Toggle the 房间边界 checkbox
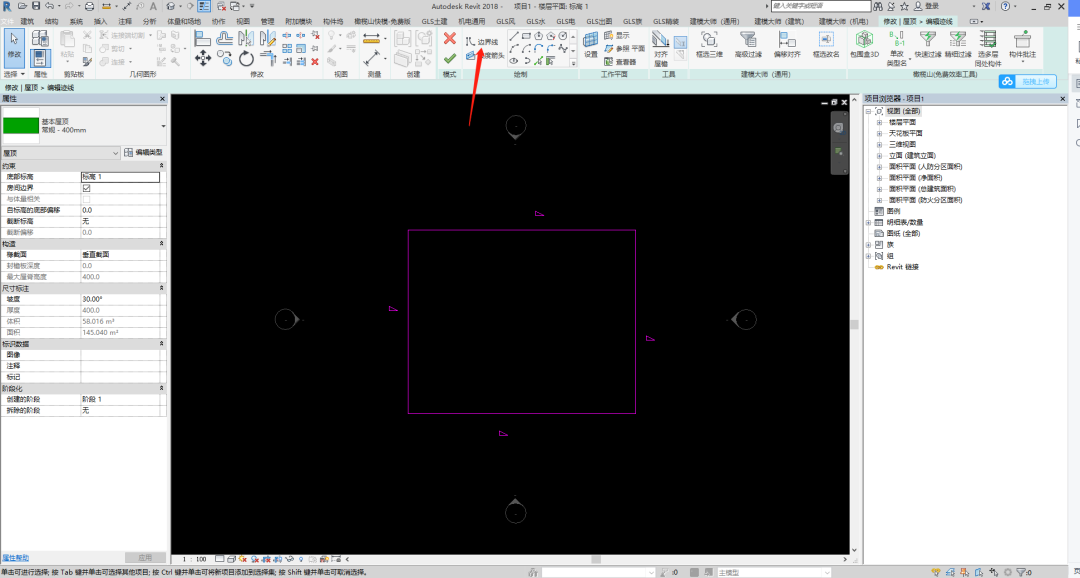The image size is (1080, 578). point(86,188)
